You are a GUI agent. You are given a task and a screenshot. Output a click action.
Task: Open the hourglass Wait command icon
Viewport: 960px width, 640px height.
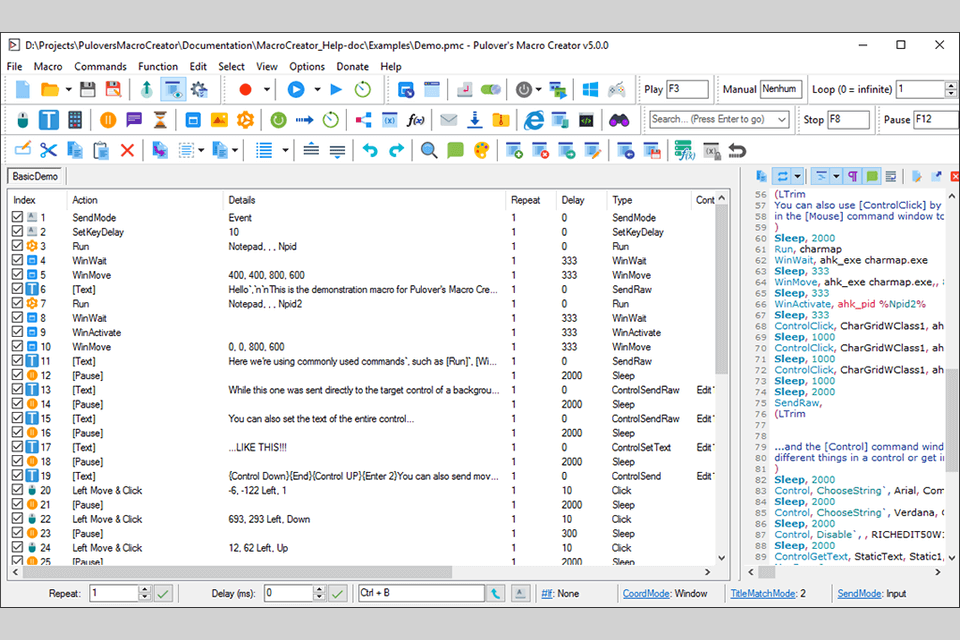coord(160,119)
